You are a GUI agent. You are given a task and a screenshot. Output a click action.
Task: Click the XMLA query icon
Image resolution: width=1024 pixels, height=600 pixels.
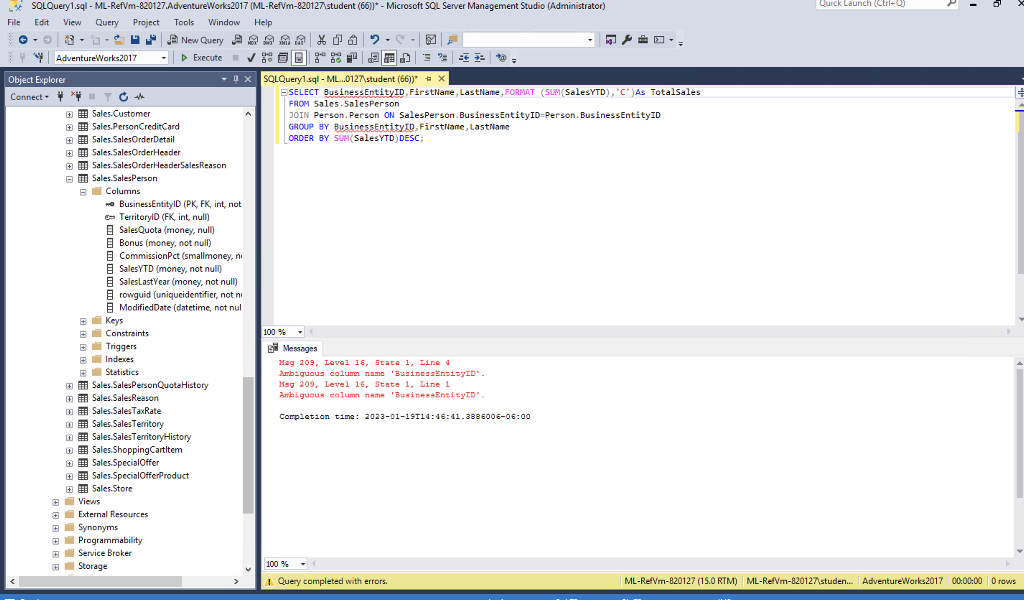[285, 40]
